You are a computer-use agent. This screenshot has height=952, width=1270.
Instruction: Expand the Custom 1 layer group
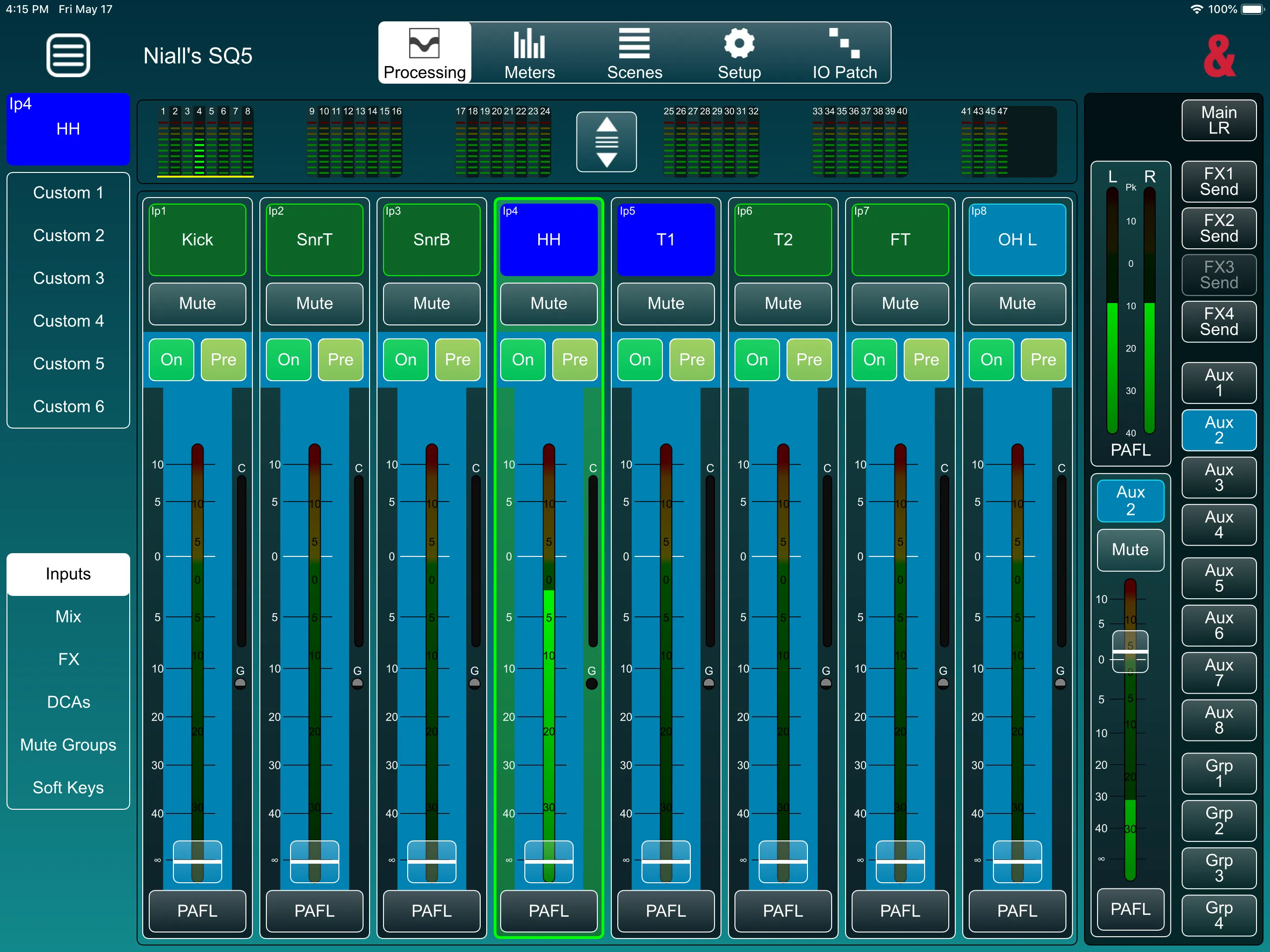coord(67,193)
